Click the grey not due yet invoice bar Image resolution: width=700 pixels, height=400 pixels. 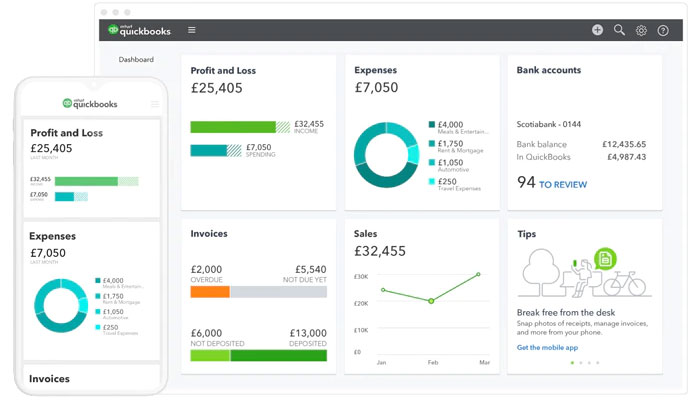279,292
